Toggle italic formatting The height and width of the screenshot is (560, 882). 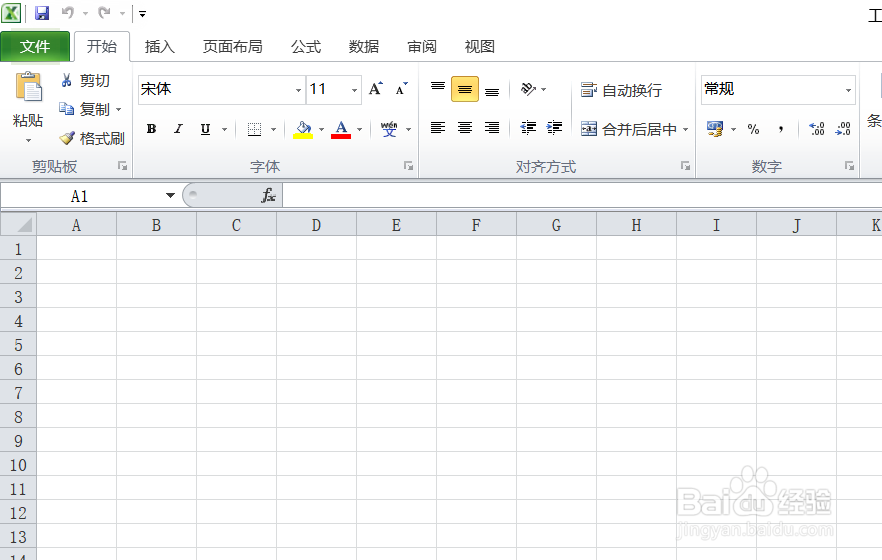pyautogui.click(x=178, y=129)
